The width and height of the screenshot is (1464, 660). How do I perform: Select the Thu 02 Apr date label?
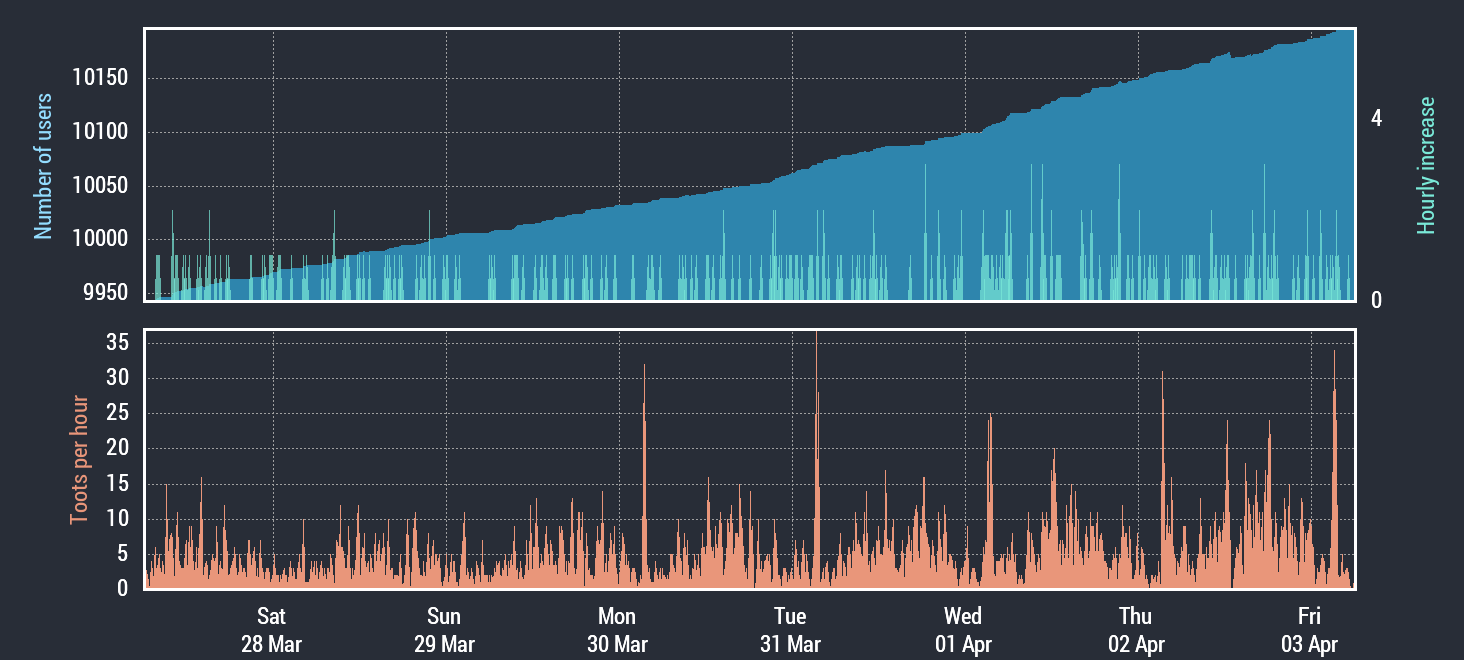tap(1136, 630)
